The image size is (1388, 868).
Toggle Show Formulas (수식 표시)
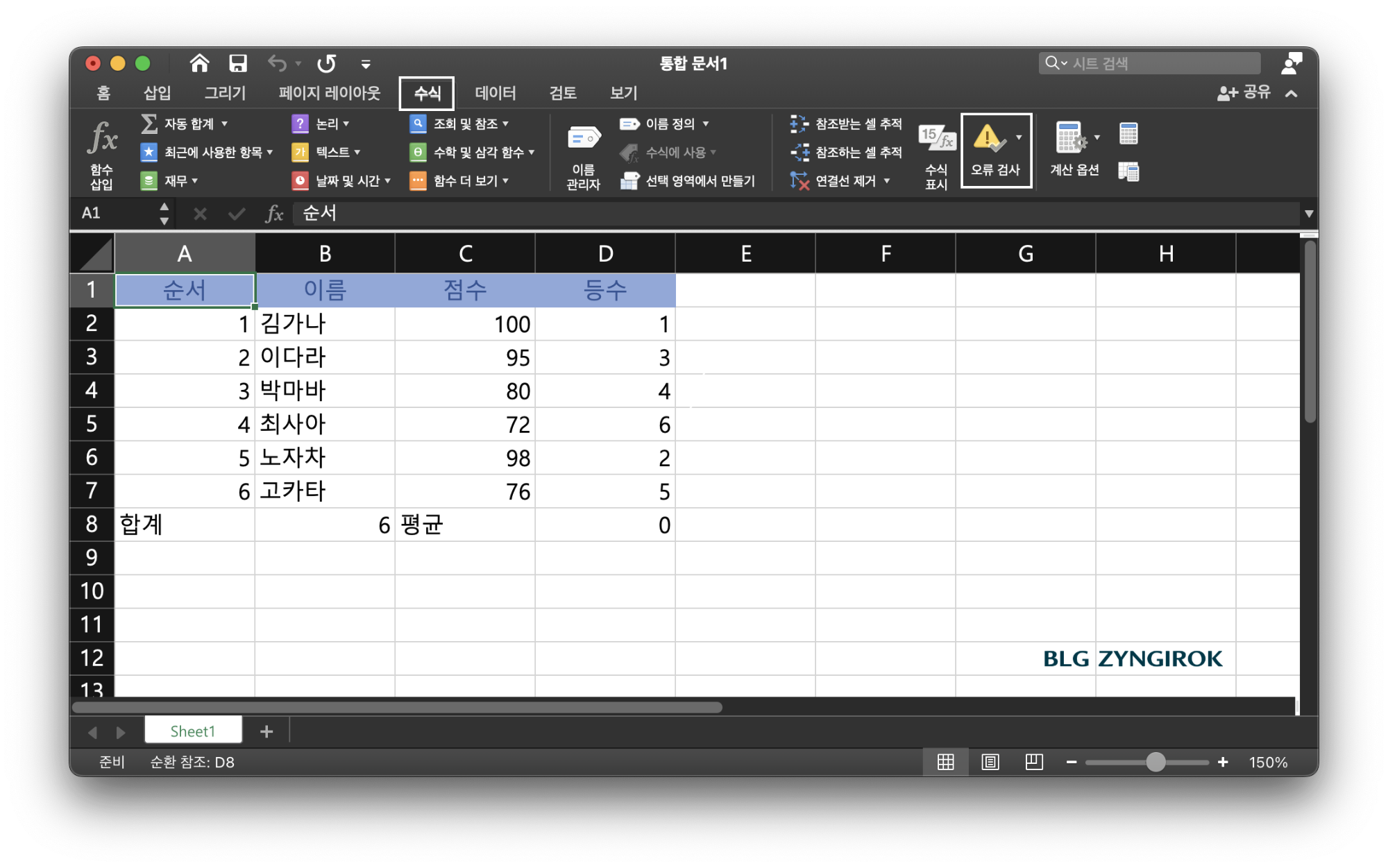[936, 151]
